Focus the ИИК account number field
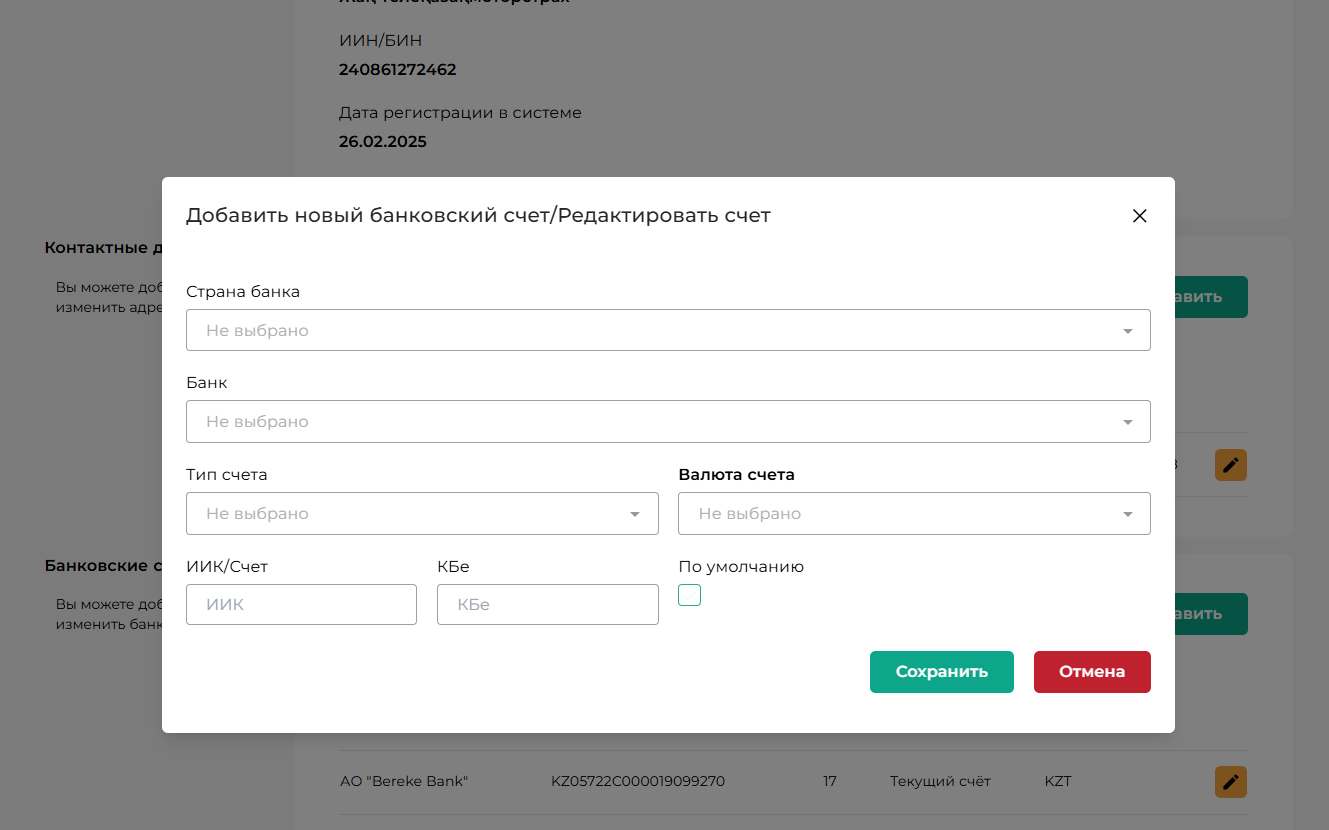 (x=301, y=605)
